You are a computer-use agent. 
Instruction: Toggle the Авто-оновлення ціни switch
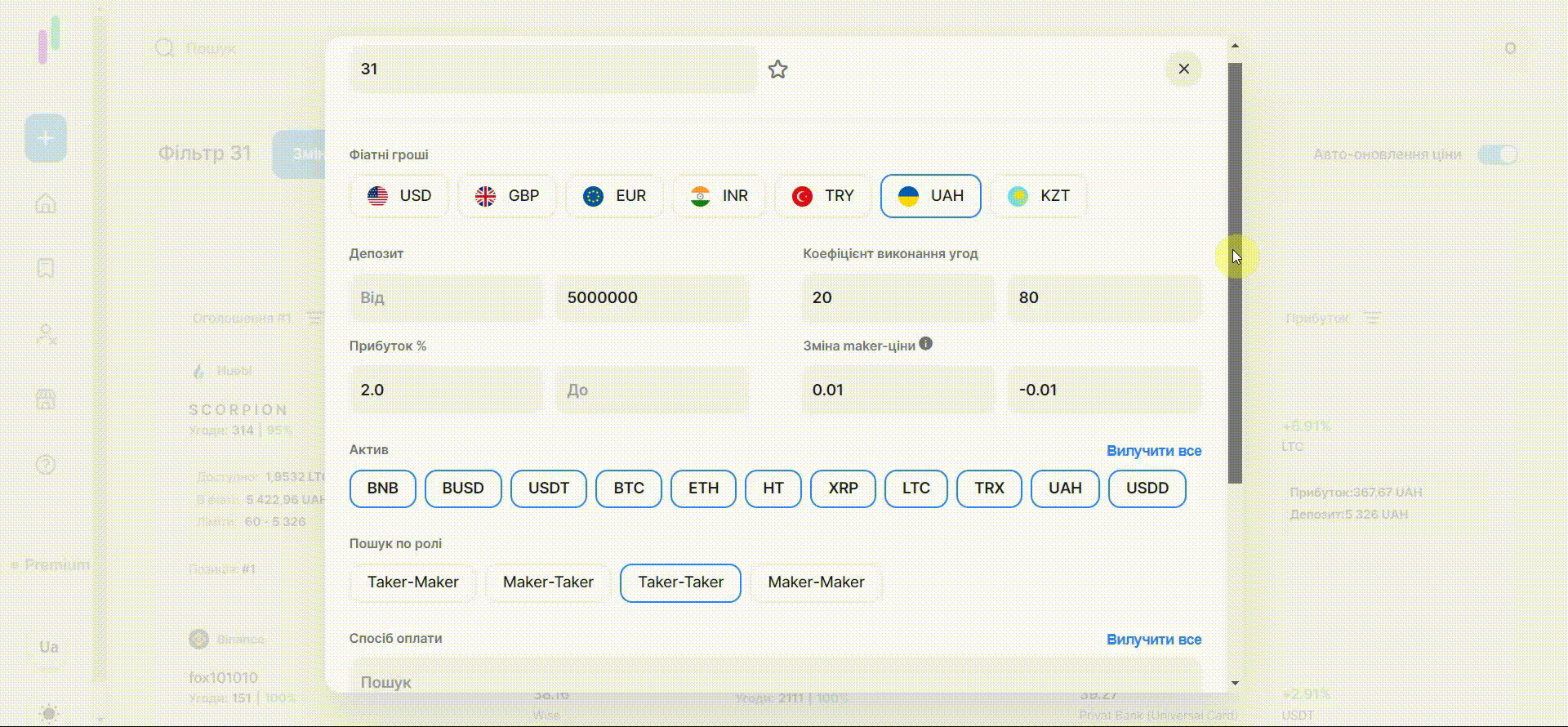point(1498,154)
